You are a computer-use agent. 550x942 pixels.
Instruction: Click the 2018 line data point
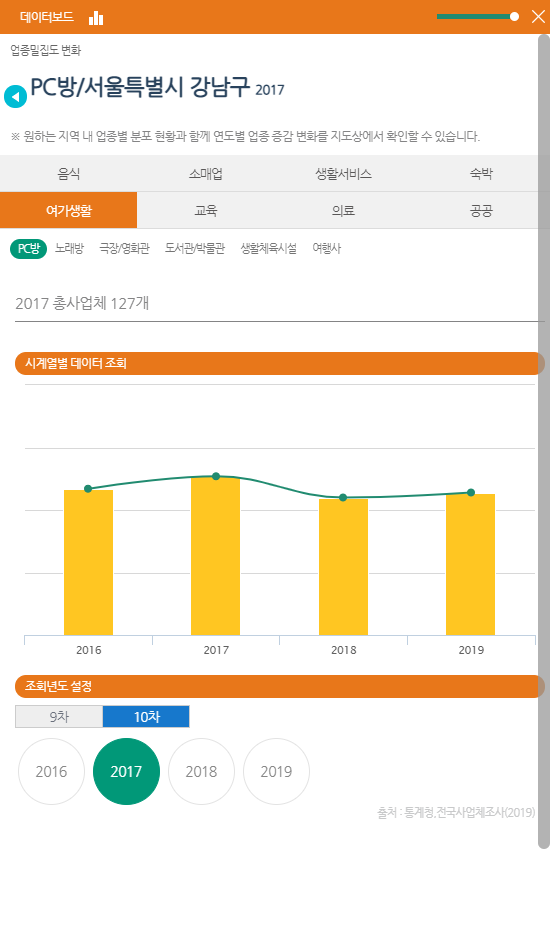[x=343, y=497]
